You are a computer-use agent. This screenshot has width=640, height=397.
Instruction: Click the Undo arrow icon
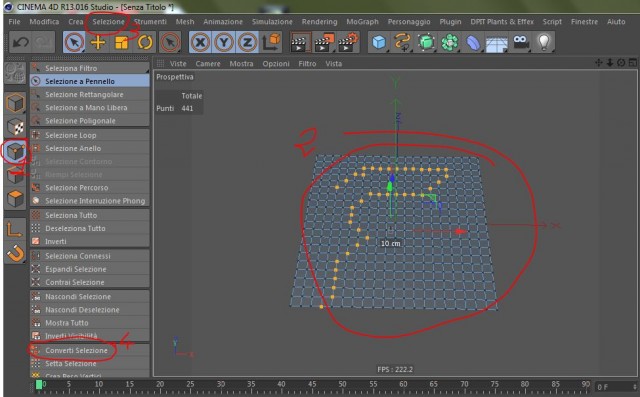20,42
